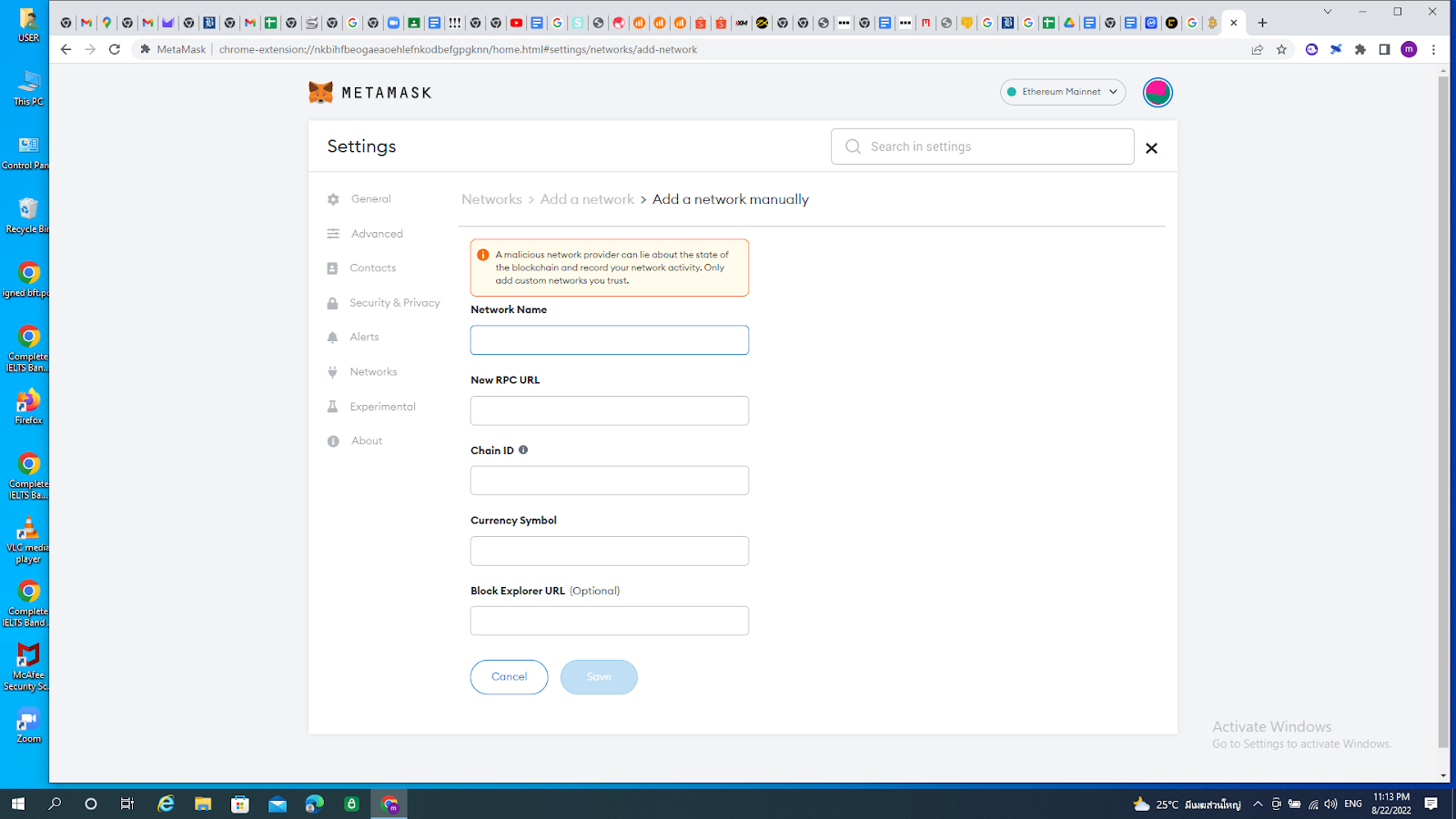
Task: Cancel adding the network
Action: pos(509,677)
